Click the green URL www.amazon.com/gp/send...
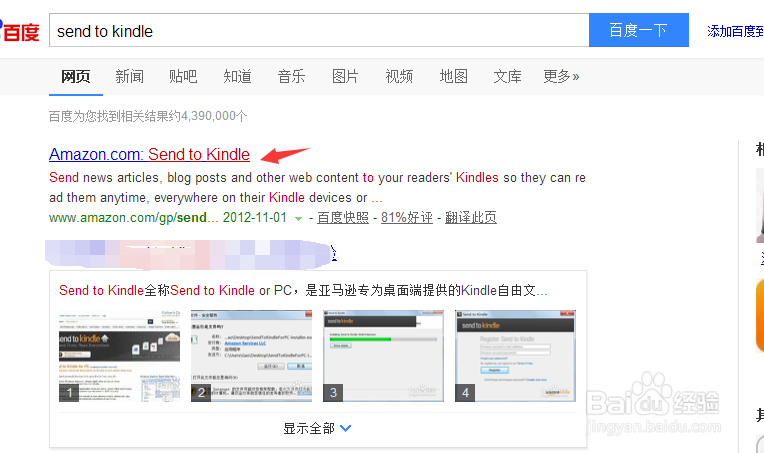This screenshot has width=764, height=453. (134, 217)
